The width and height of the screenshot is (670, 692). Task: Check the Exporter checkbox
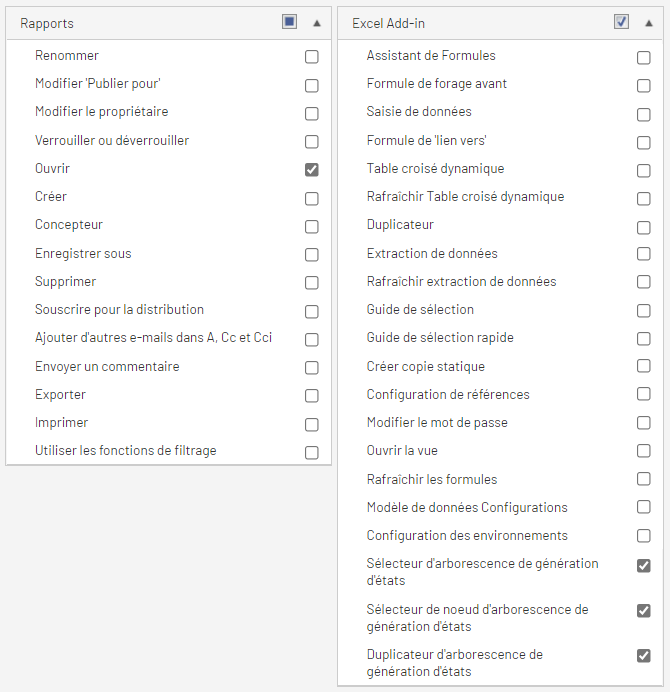(x=312, y=396)
